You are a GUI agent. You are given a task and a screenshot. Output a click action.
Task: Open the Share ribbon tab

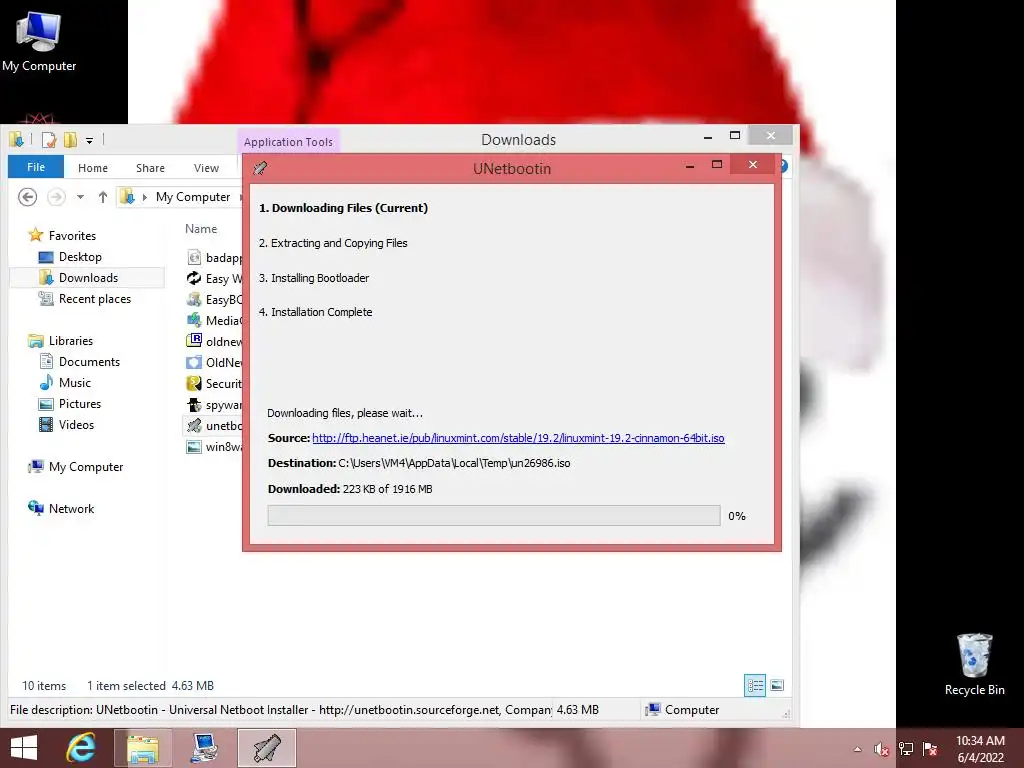150,168
